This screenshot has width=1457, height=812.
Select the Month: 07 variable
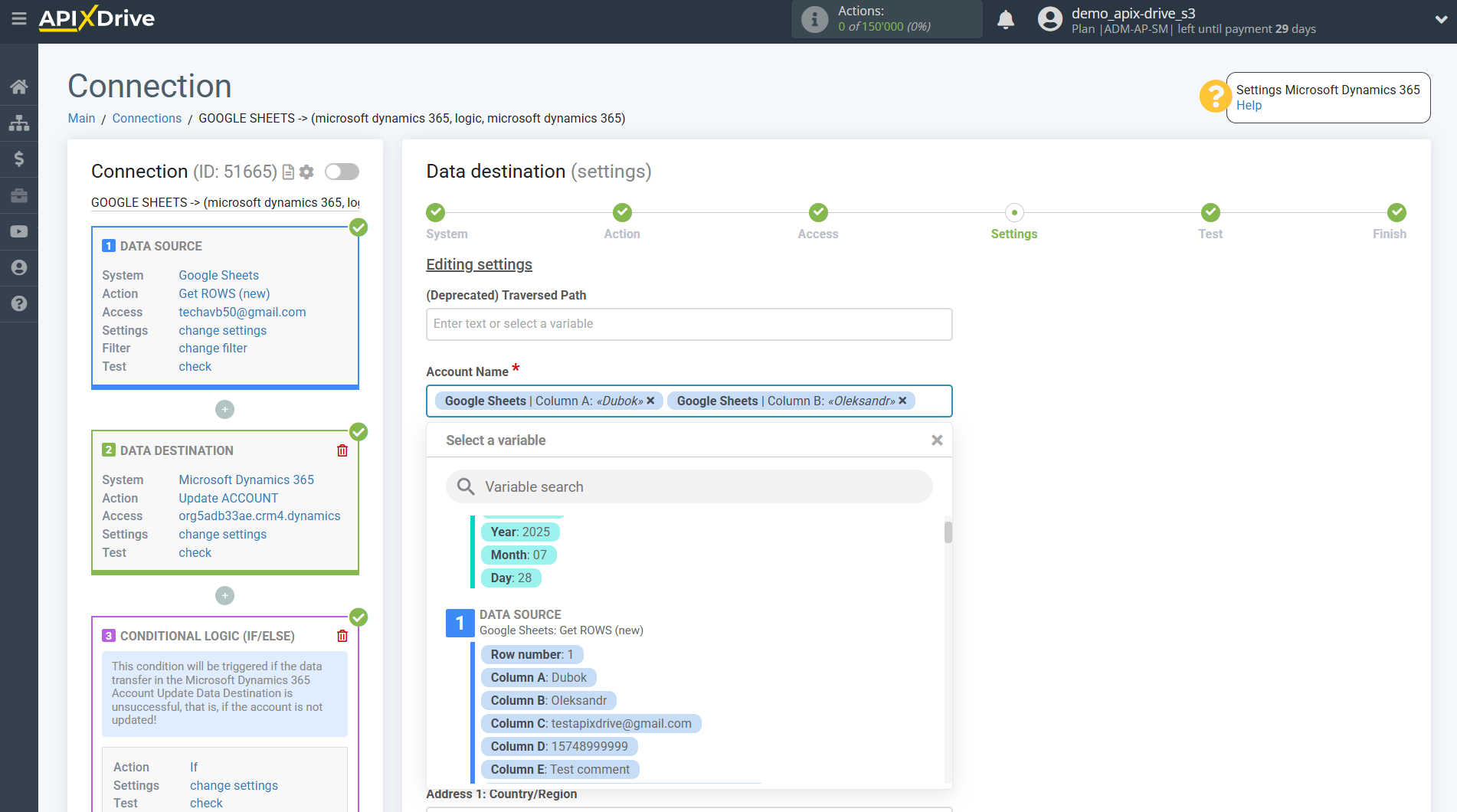(519, 555)
